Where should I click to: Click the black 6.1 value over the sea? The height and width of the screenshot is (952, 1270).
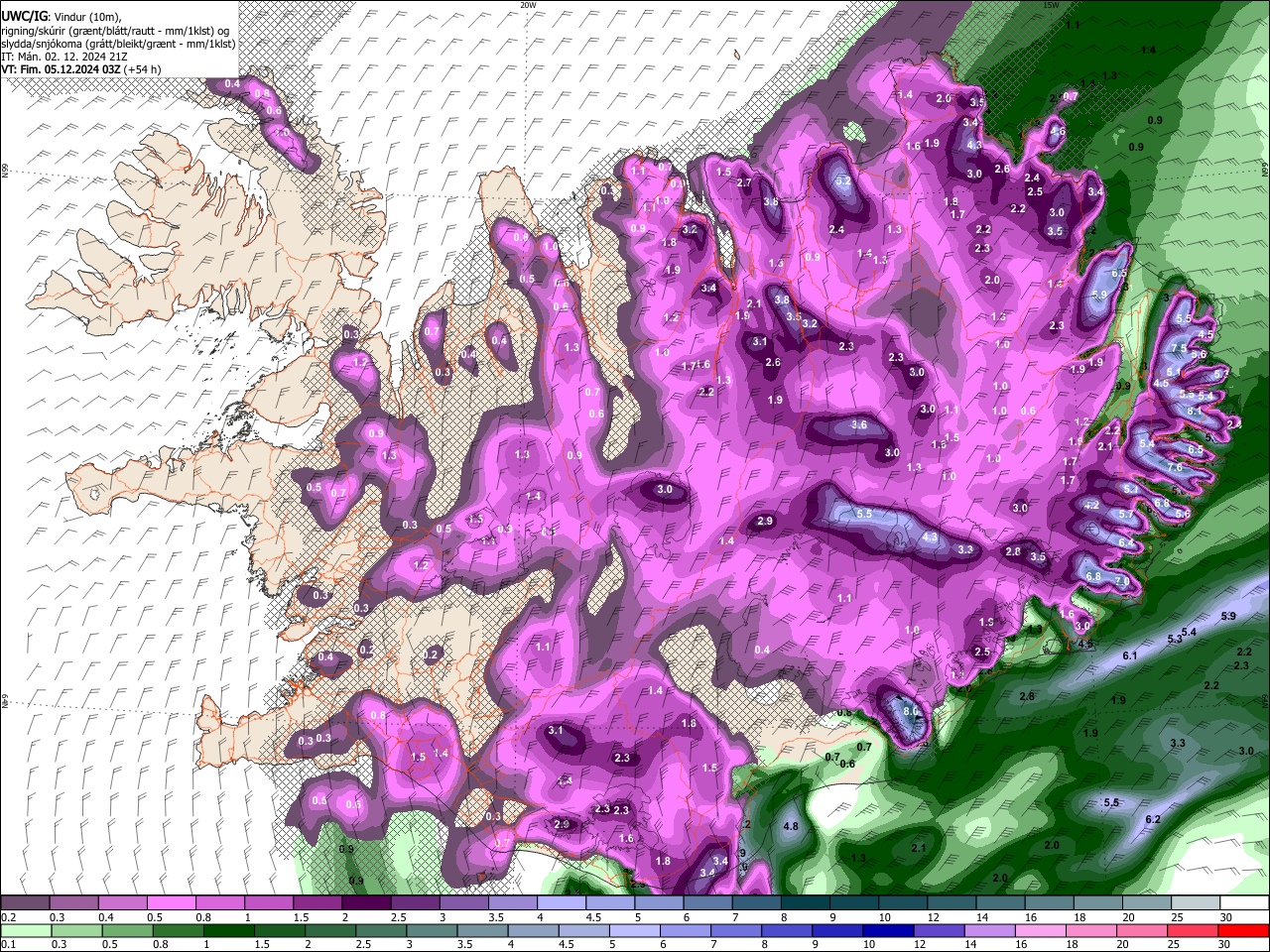pyautogui.click(x=1129, y=656)
